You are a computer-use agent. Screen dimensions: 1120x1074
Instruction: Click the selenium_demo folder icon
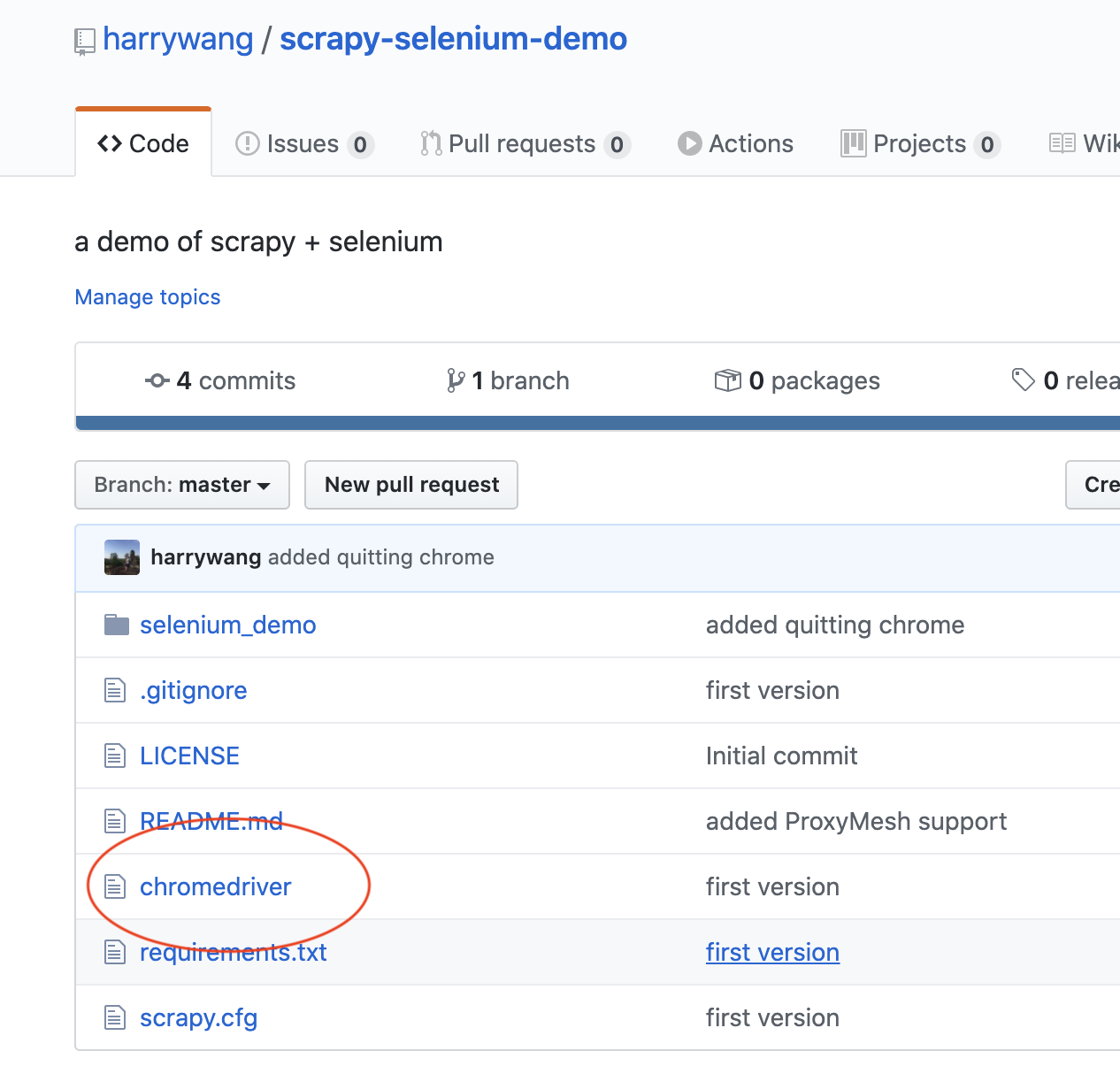(116, 625)
